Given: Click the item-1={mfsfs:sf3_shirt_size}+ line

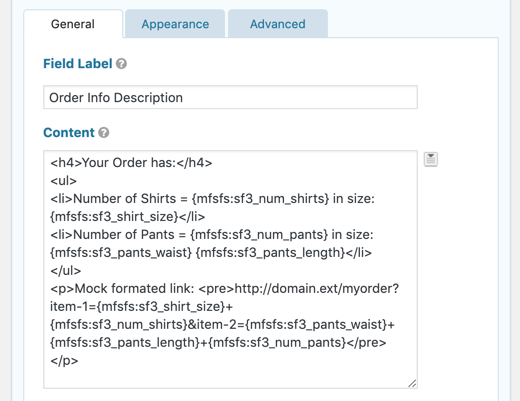Looking at the screenshot, I should (141, 307).
